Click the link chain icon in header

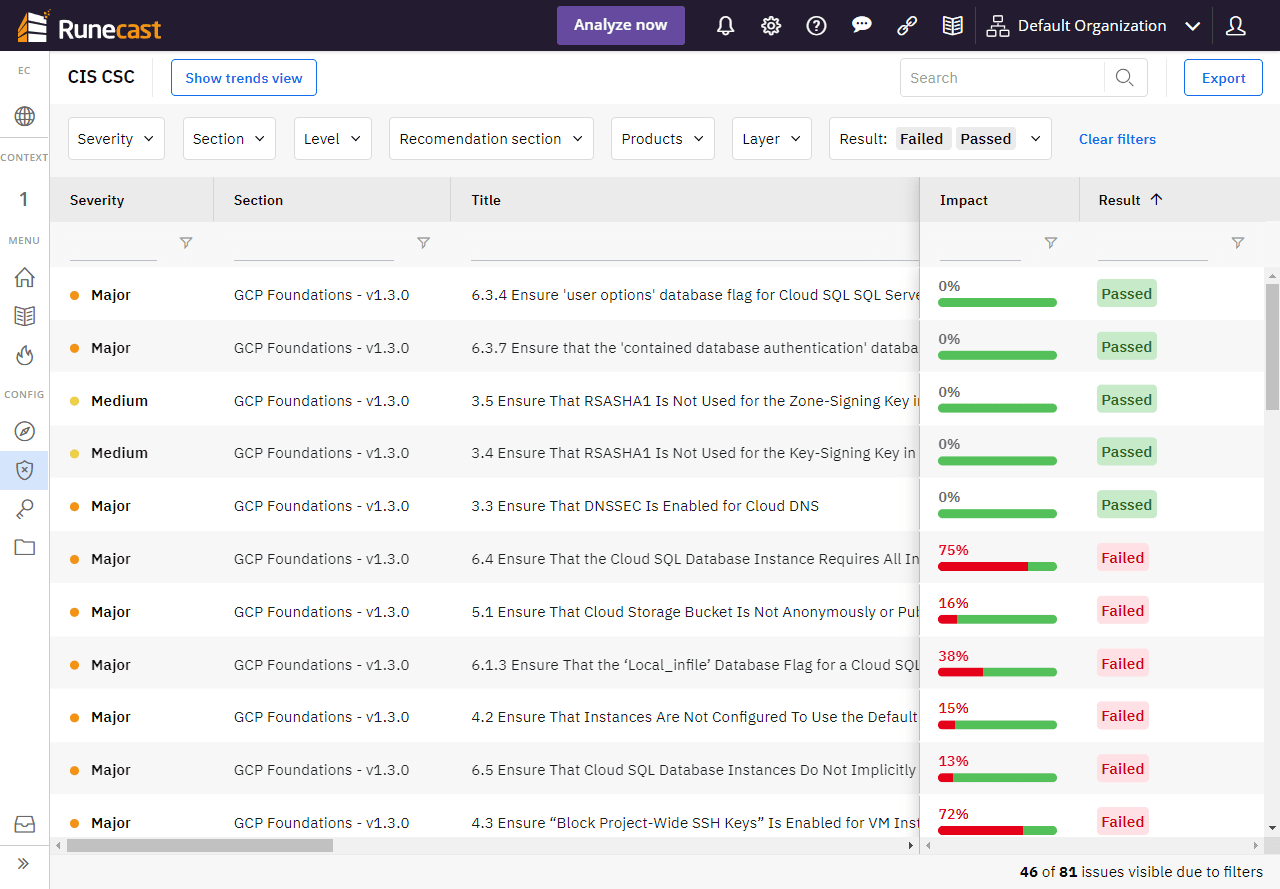pos(907,26)
